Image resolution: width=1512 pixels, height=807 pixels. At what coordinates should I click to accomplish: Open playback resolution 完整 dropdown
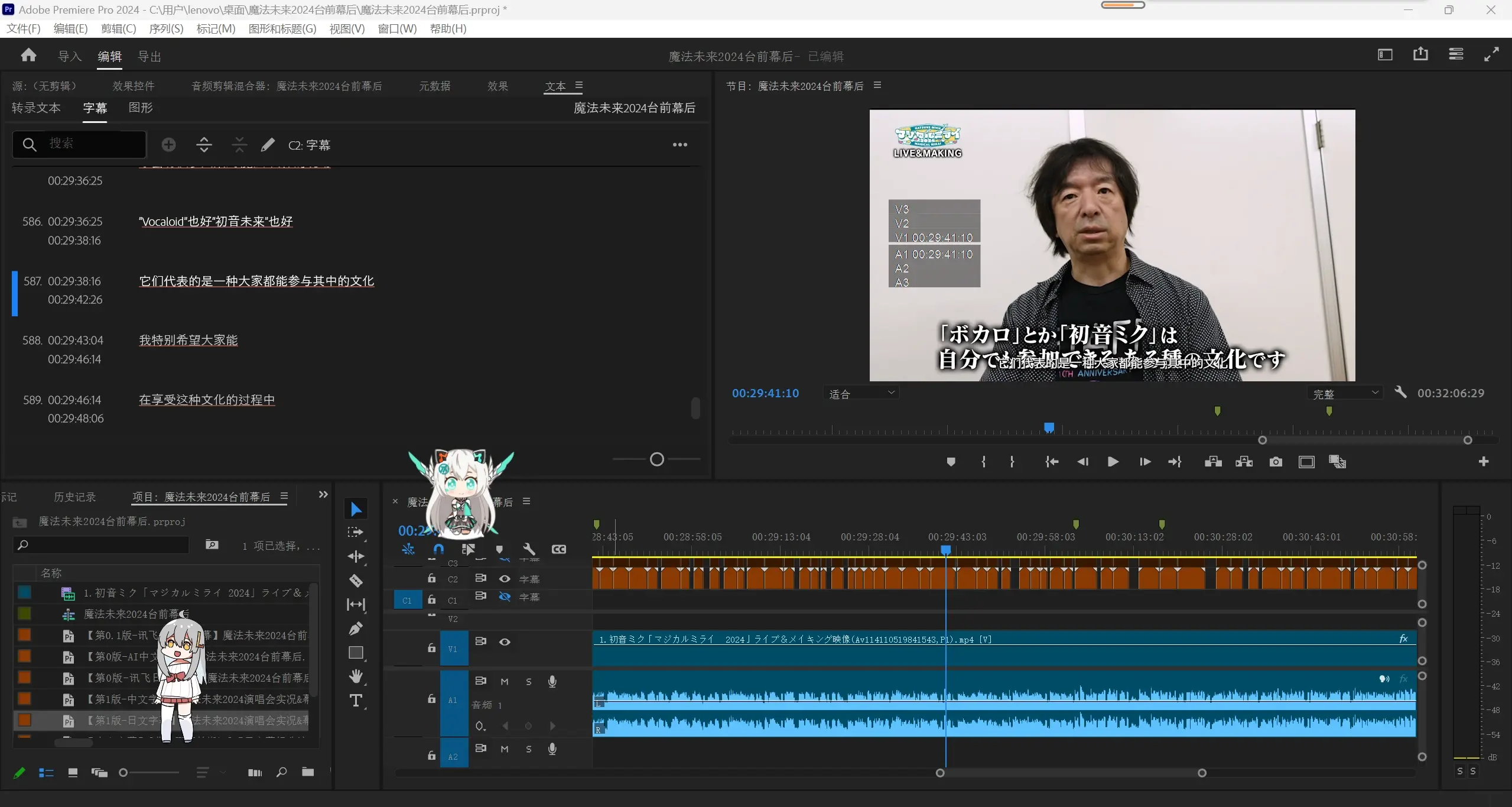(1345, 394)
